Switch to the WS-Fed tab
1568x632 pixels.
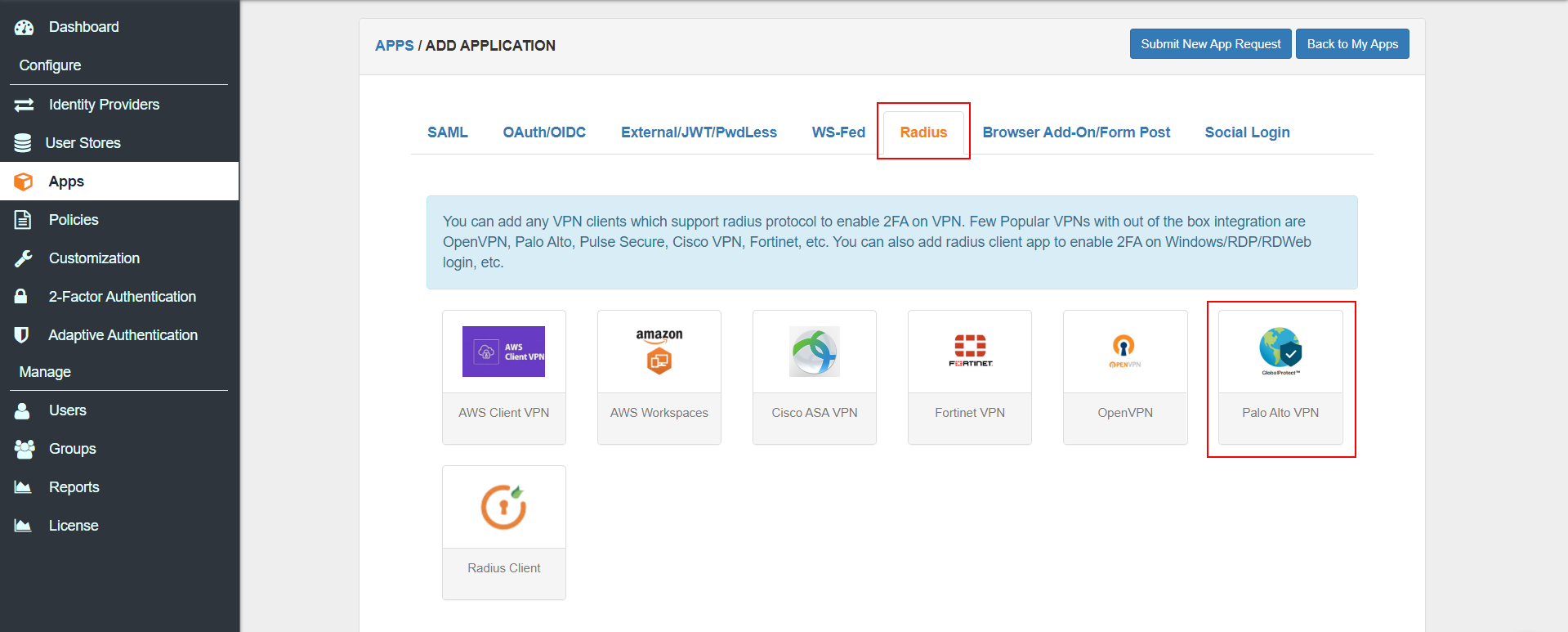[x=838, y=132]
